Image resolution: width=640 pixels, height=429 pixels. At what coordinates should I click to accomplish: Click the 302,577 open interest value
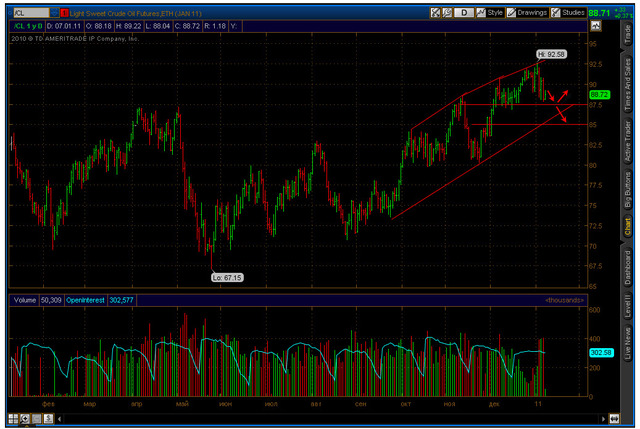click(x=121, y=300)
